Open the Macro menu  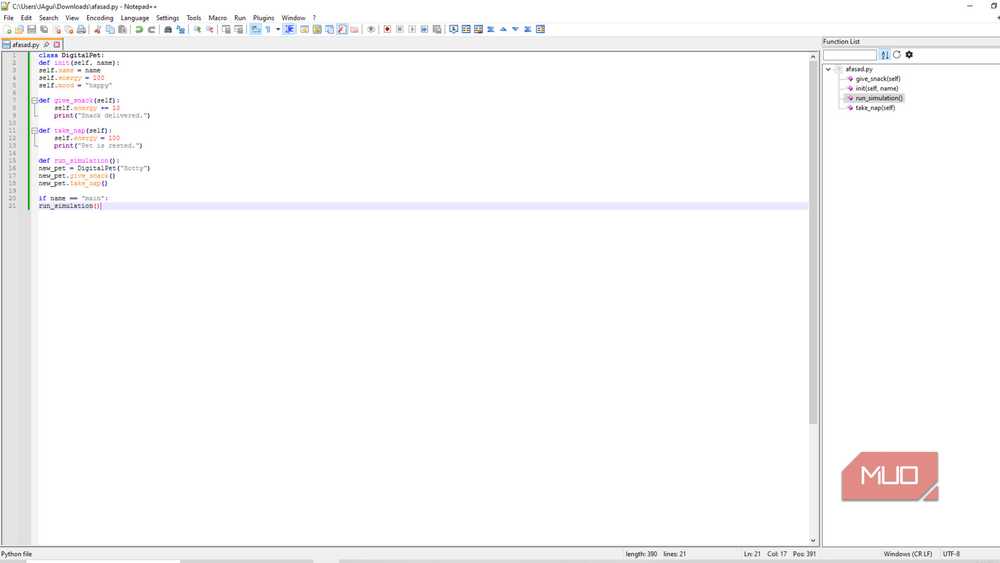217,18
